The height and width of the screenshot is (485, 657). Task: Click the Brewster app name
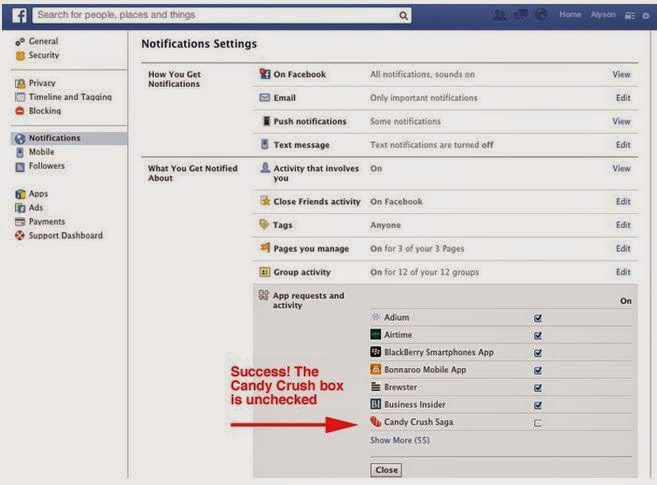pos(401,387)
